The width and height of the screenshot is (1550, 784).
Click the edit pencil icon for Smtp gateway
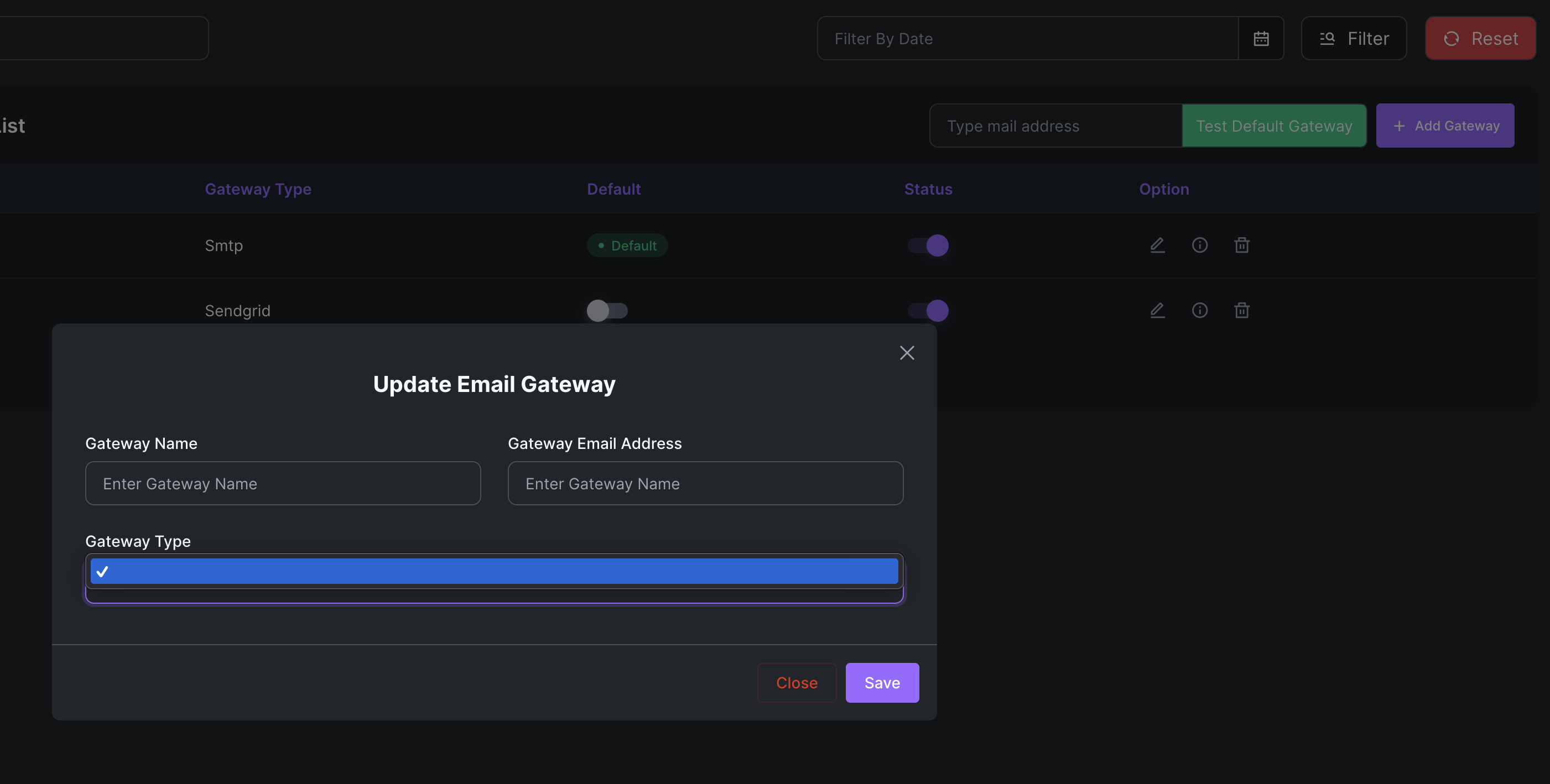1157,245
